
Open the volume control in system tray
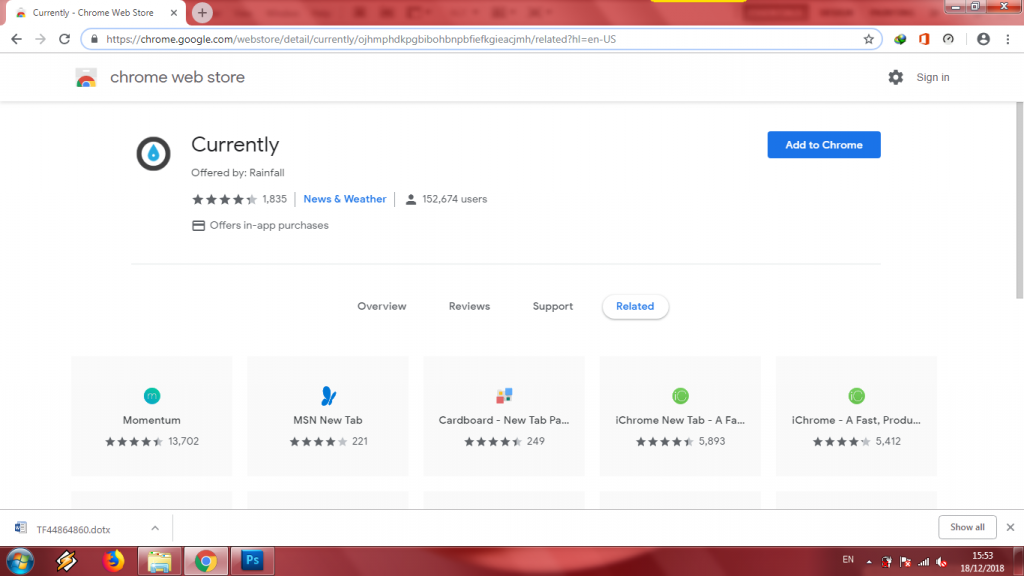pos(941,562)
